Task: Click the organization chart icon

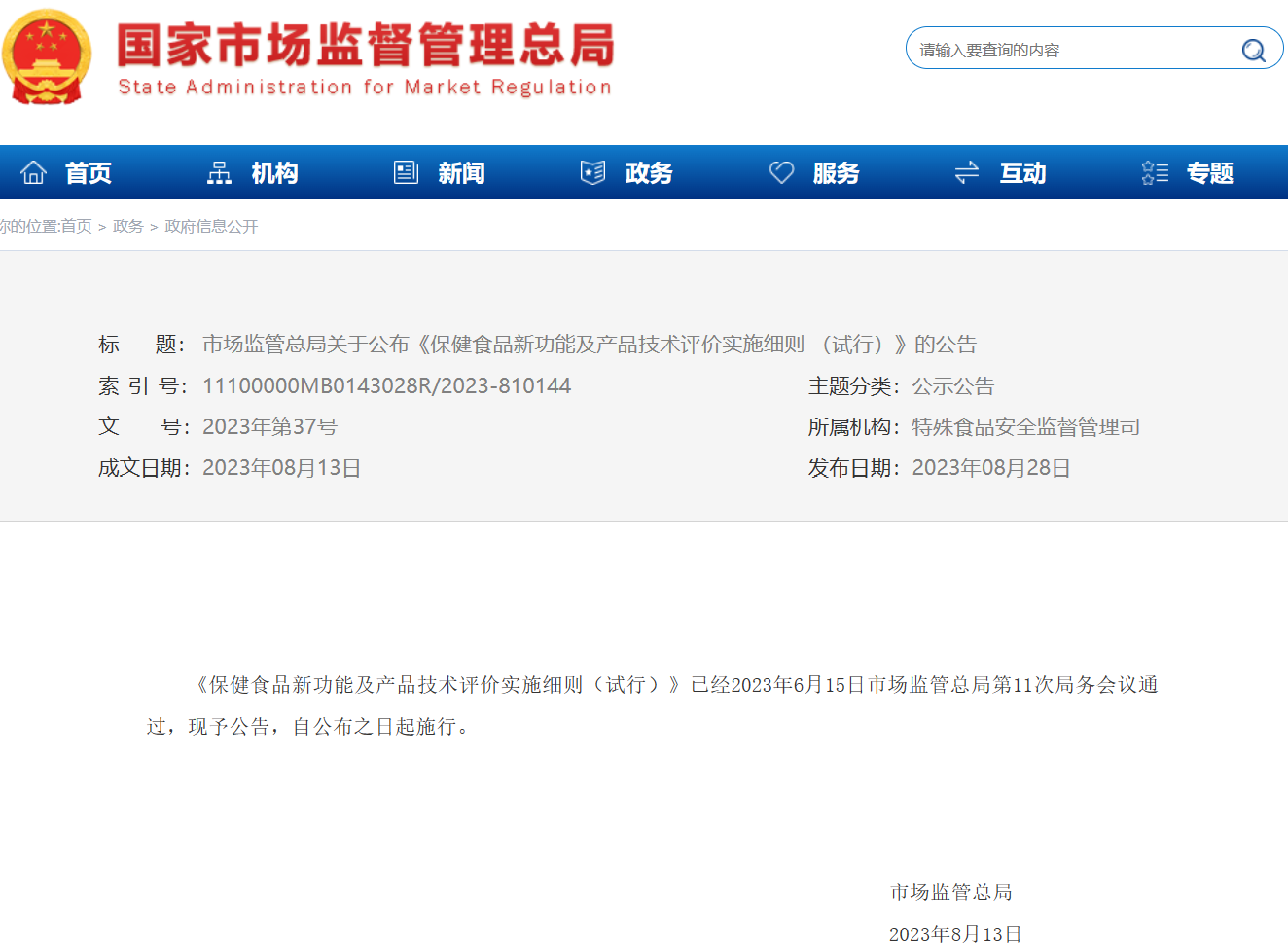Action: [219, 172]
